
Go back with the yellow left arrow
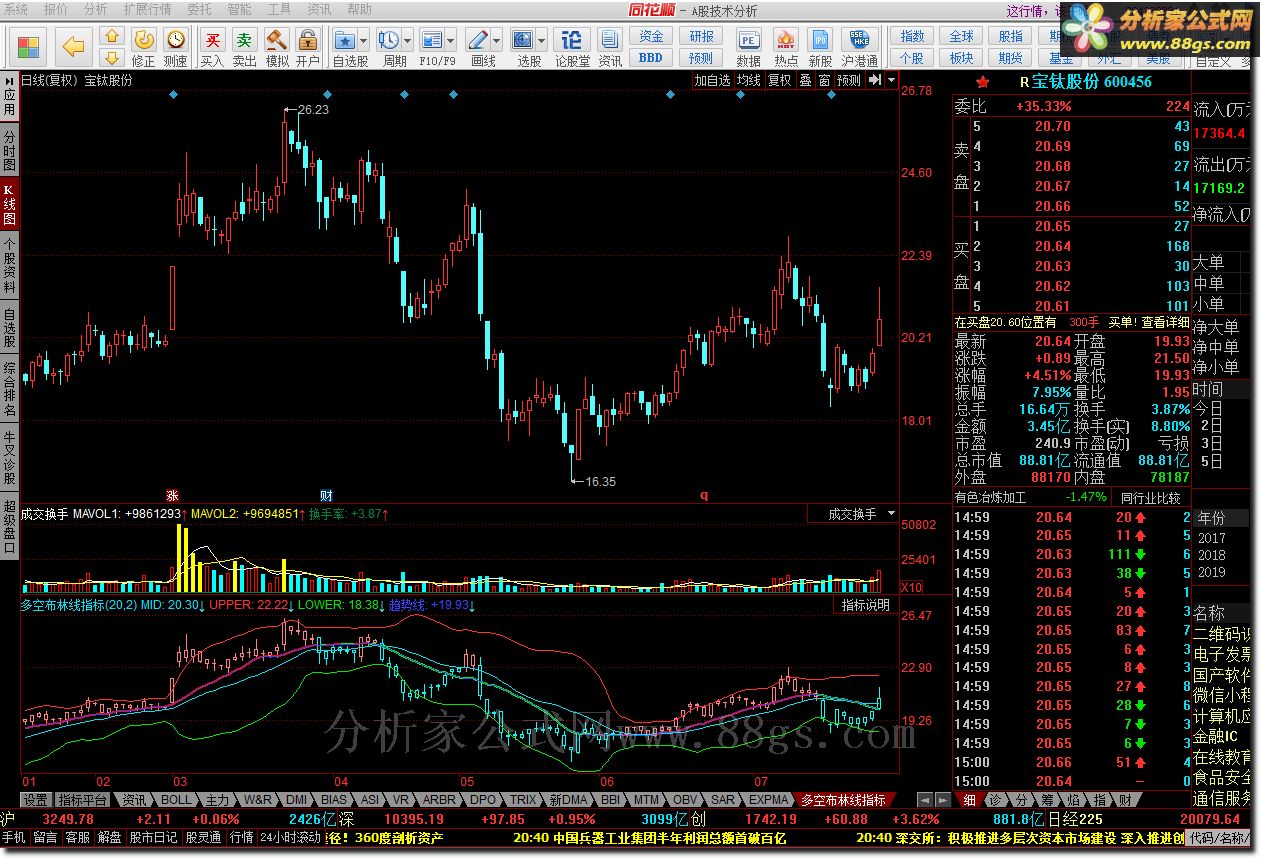(75, 46)
